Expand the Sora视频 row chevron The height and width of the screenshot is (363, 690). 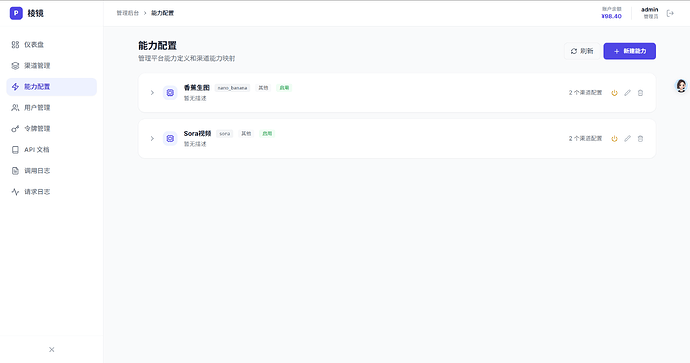(152, 139)
